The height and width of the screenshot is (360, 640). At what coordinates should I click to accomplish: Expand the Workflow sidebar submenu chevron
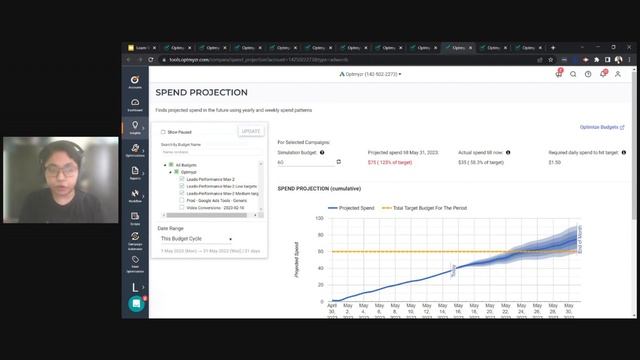pos(143,196)
